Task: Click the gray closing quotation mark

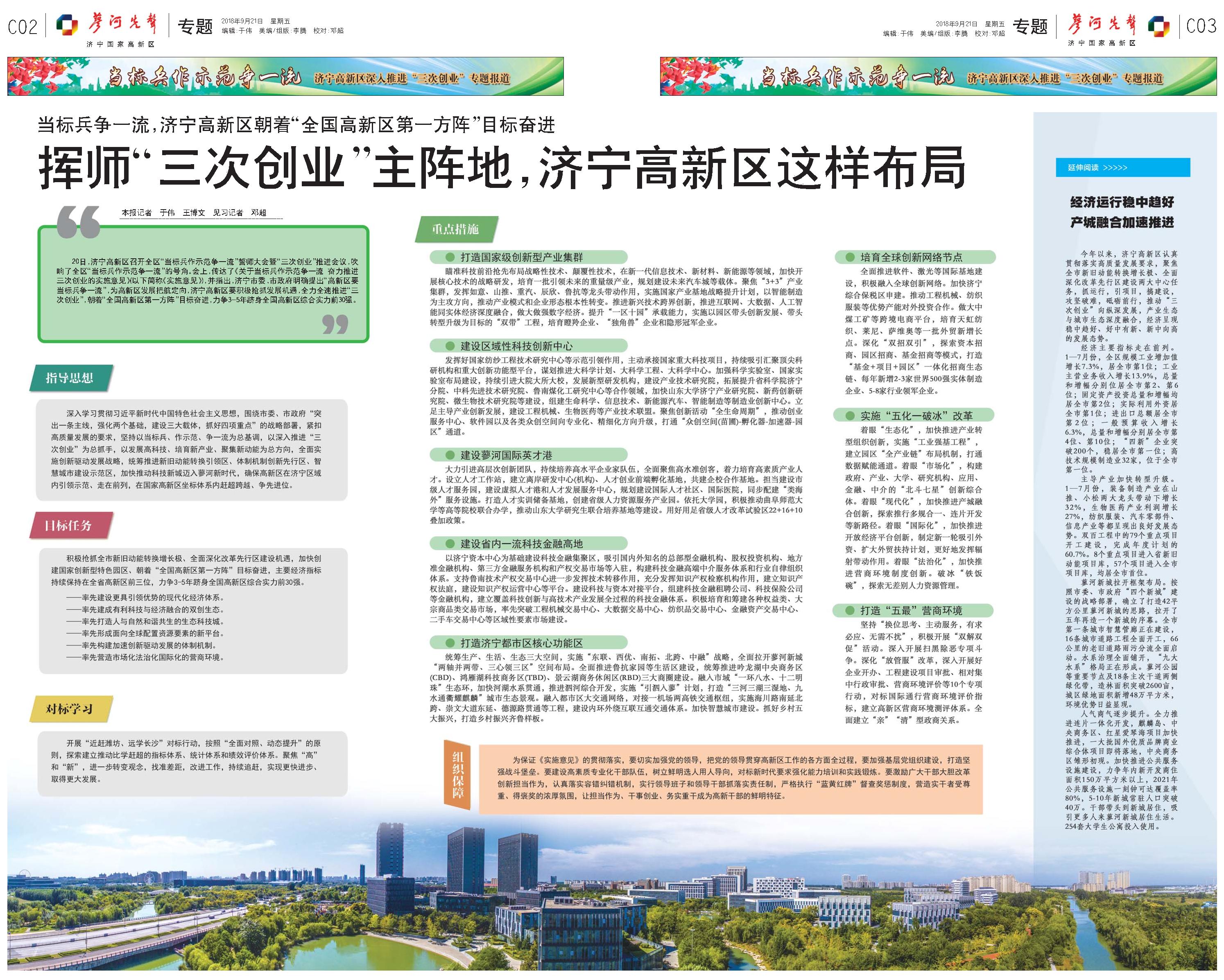Action: point(335,325)
